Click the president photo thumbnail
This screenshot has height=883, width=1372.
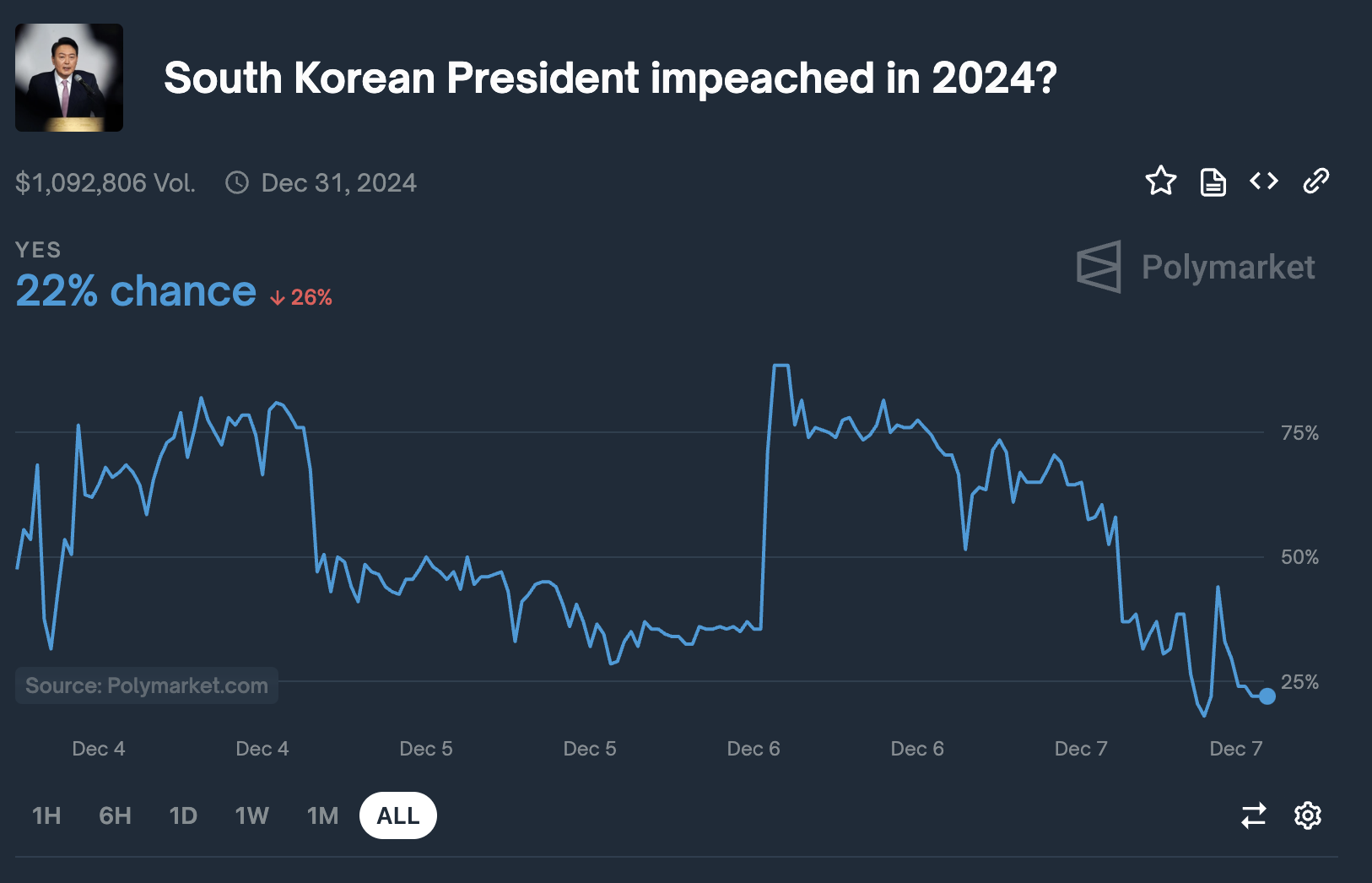point(69,78)
